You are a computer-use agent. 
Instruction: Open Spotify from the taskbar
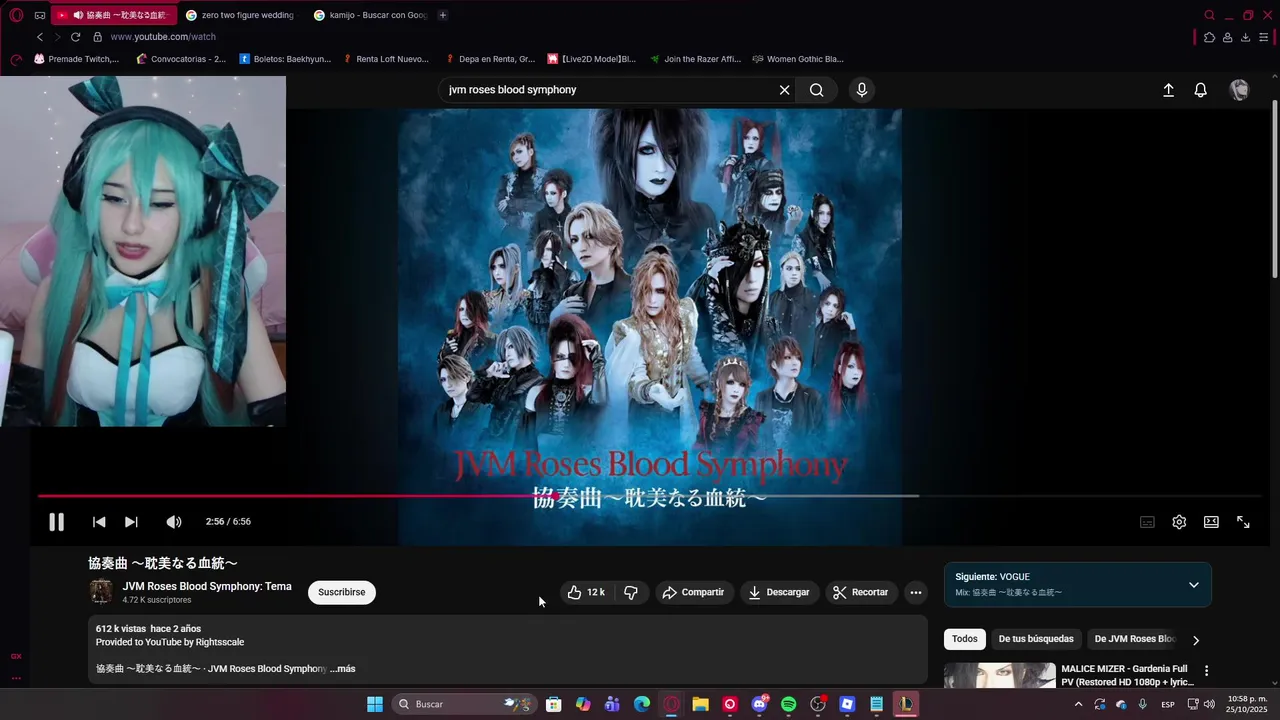point(788,704)
